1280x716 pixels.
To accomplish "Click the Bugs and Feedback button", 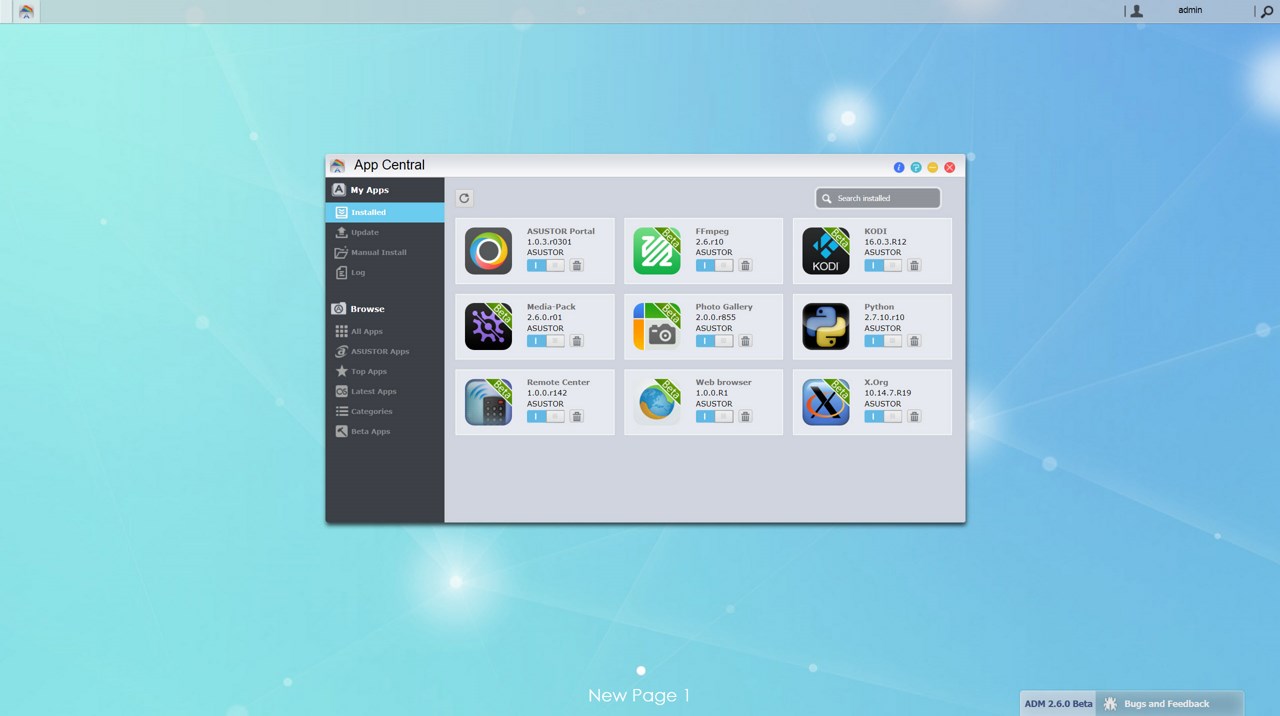I will [1169, 704].
